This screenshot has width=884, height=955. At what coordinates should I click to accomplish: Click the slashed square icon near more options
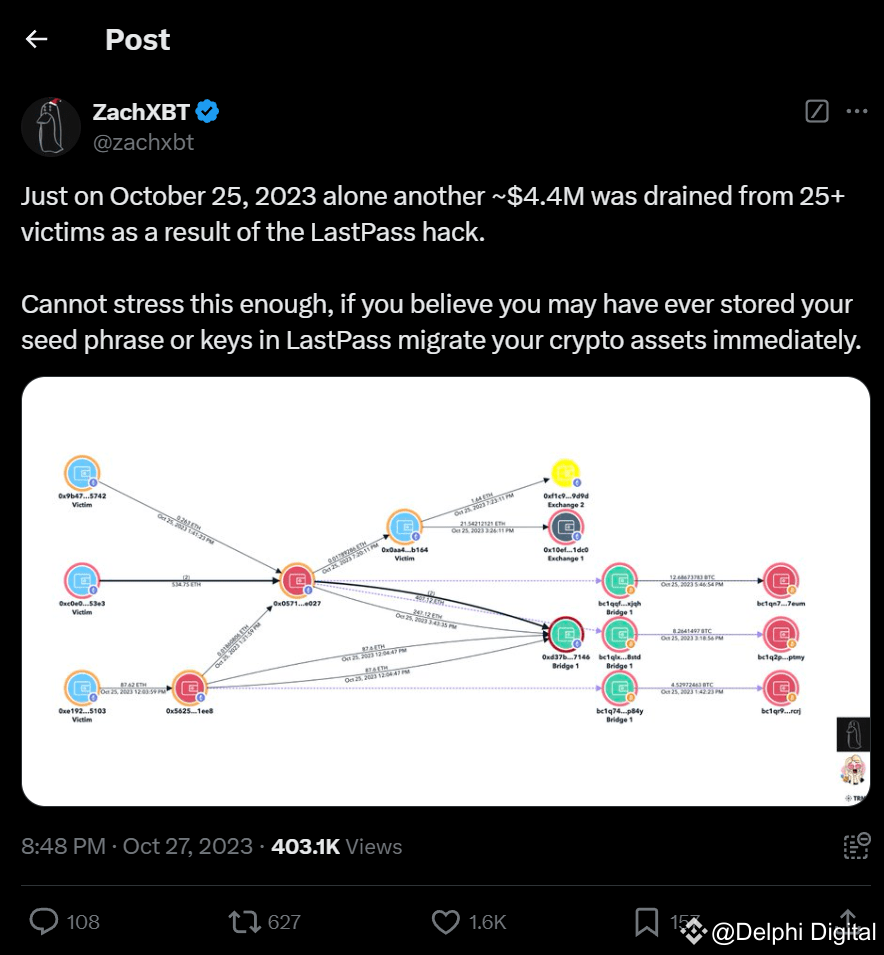(817, 112)
